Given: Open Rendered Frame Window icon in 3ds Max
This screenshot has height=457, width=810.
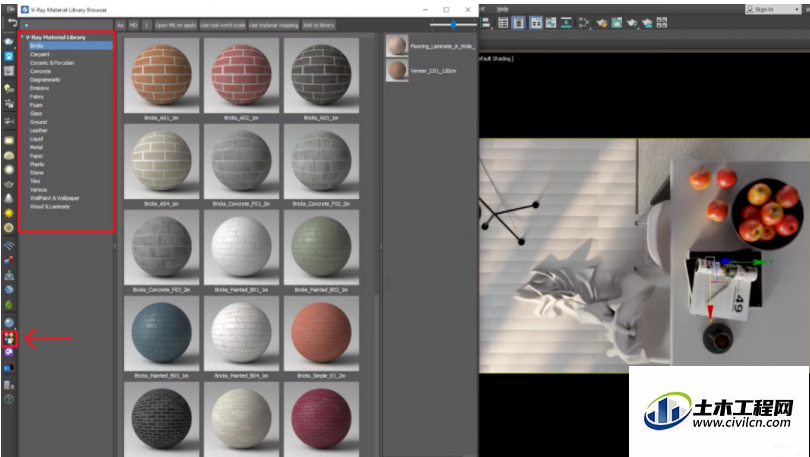Looking at the screenshot, I should pyautogui.click(x=616, y=23).
